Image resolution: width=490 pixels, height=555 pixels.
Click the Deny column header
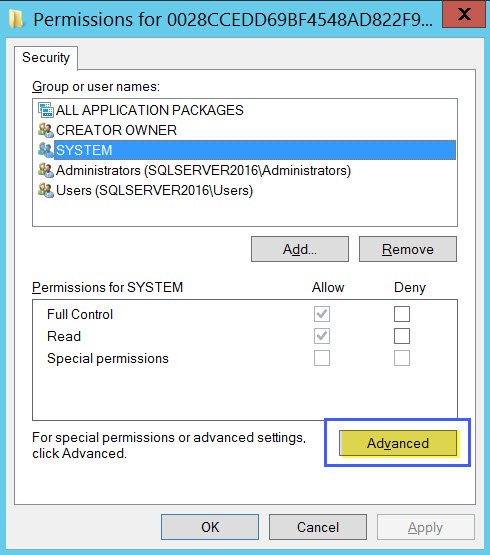pyautogui.click(x=410, y=287)
